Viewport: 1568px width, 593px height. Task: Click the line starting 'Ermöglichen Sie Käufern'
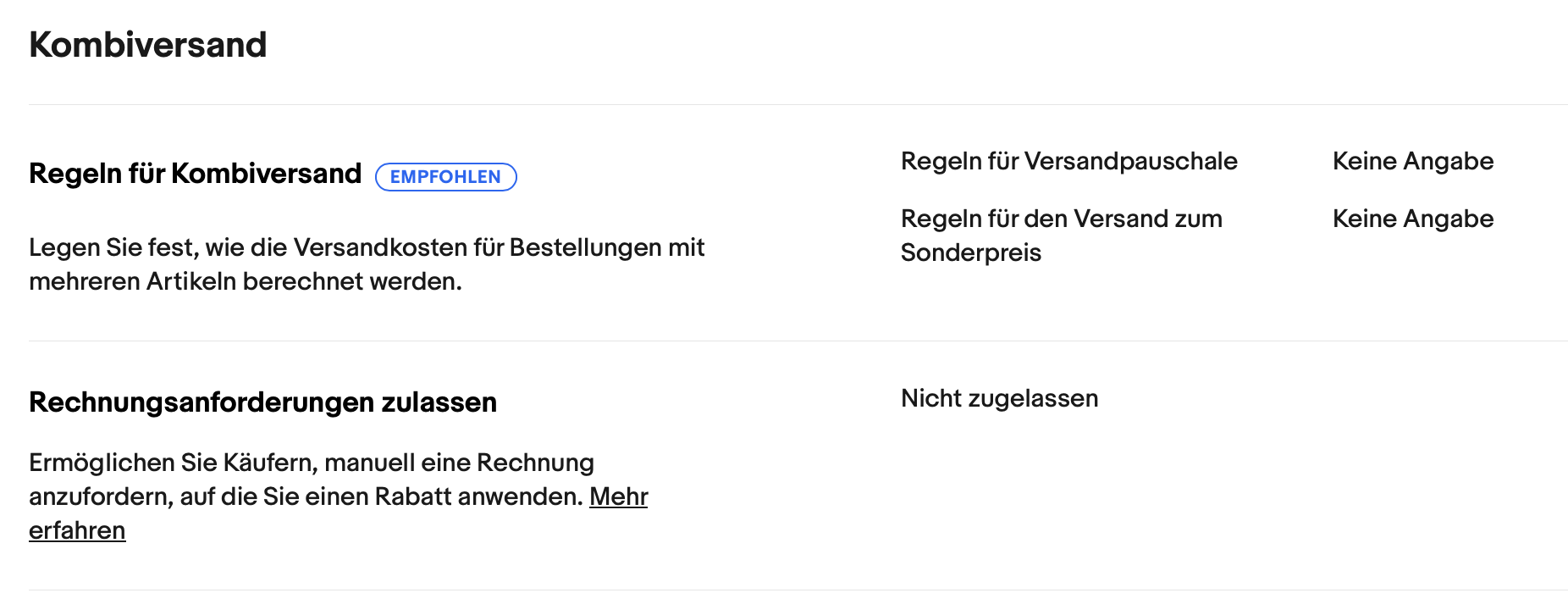coord(311,463)
